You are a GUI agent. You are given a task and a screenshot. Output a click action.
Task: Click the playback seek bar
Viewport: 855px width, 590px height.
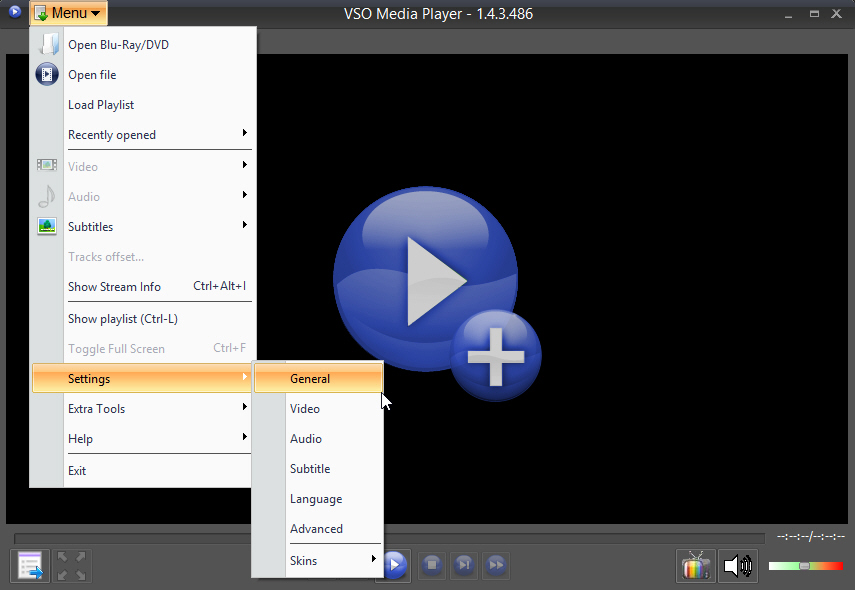pyautogui.click(x=389, y=538)
